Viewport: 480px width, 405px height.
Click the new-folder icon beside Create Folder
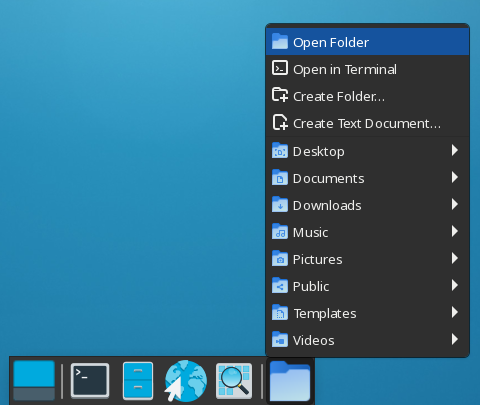coord(280,95)
